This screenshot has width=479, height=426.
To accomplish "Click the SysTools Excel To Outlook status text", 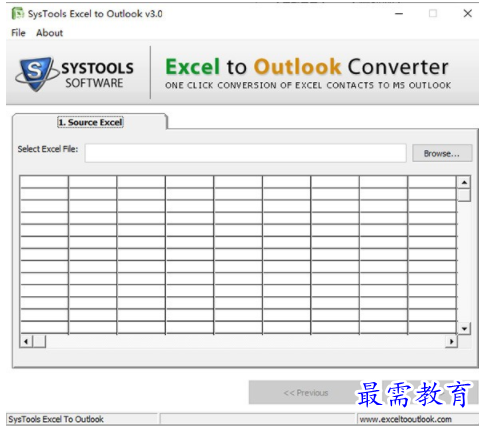I will 56,419.
